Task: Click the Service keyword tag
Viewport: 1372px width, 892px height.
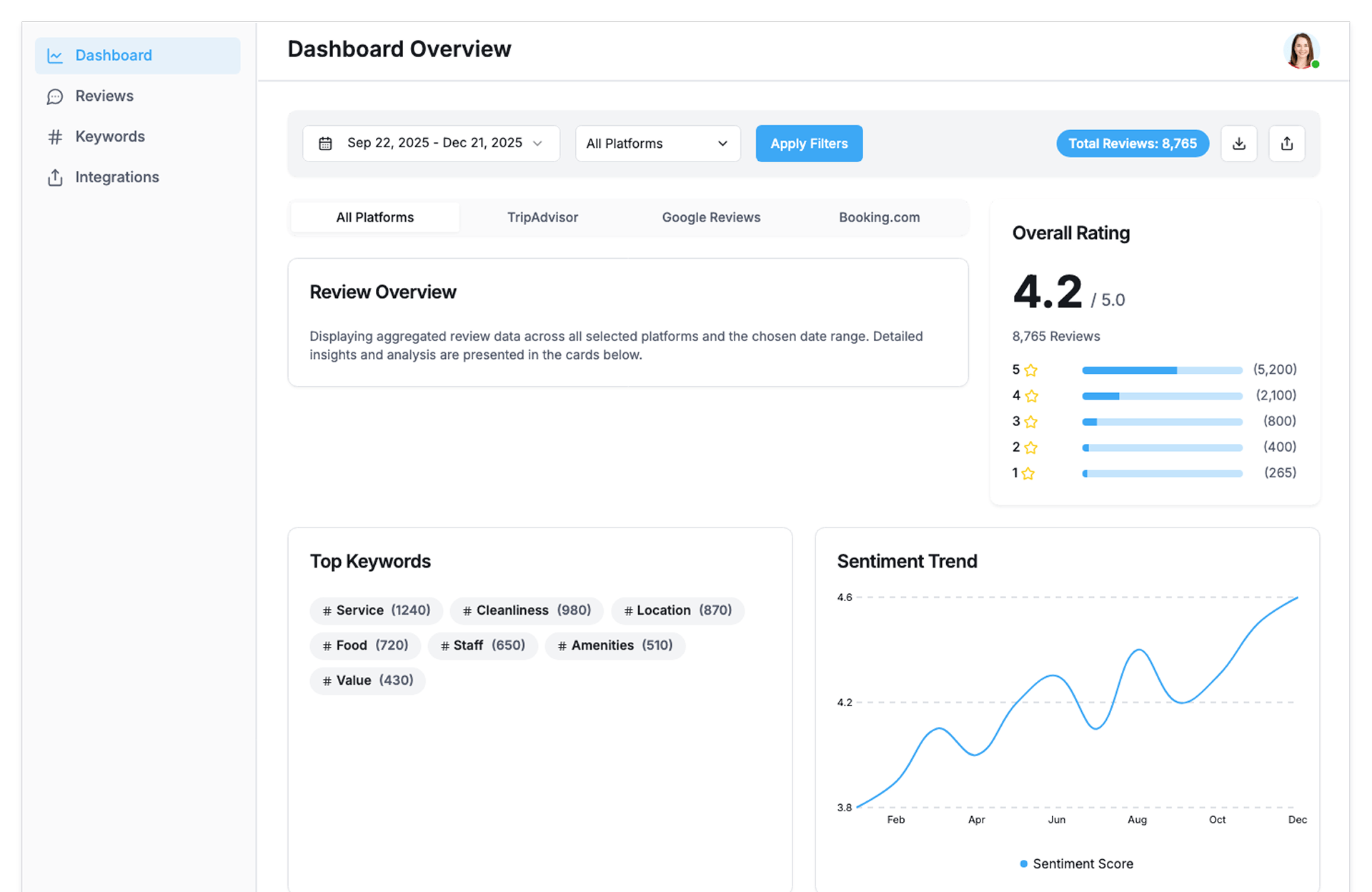Action: point(376,610)
